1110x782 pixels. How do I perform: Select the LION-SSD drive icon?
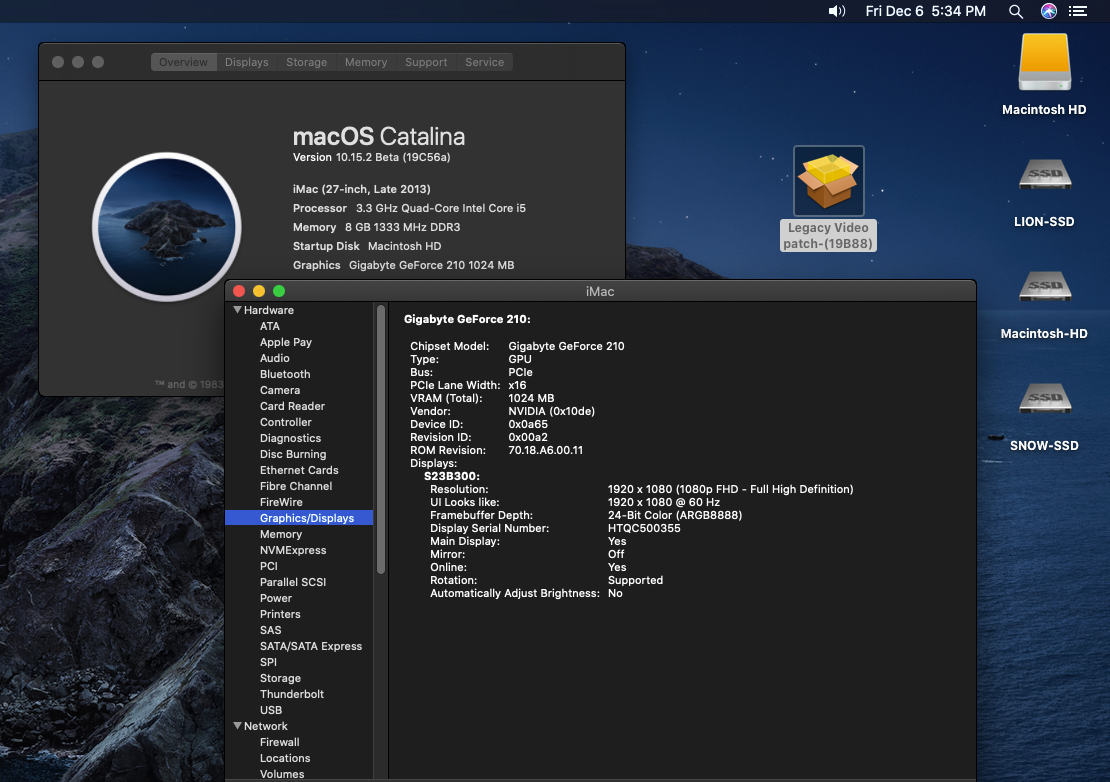pos(1045,175)
